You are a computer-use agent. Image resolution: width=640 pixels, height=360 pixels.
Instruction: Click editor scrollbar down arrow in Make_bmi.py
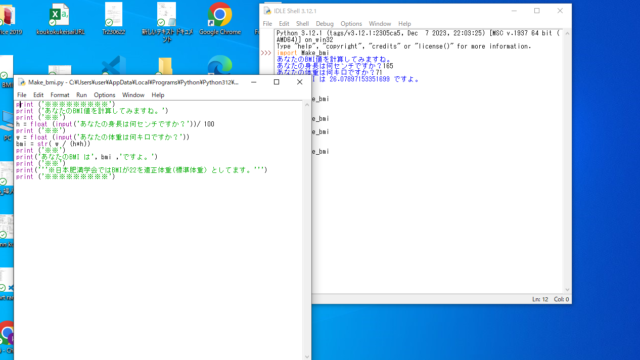[307, 357]
